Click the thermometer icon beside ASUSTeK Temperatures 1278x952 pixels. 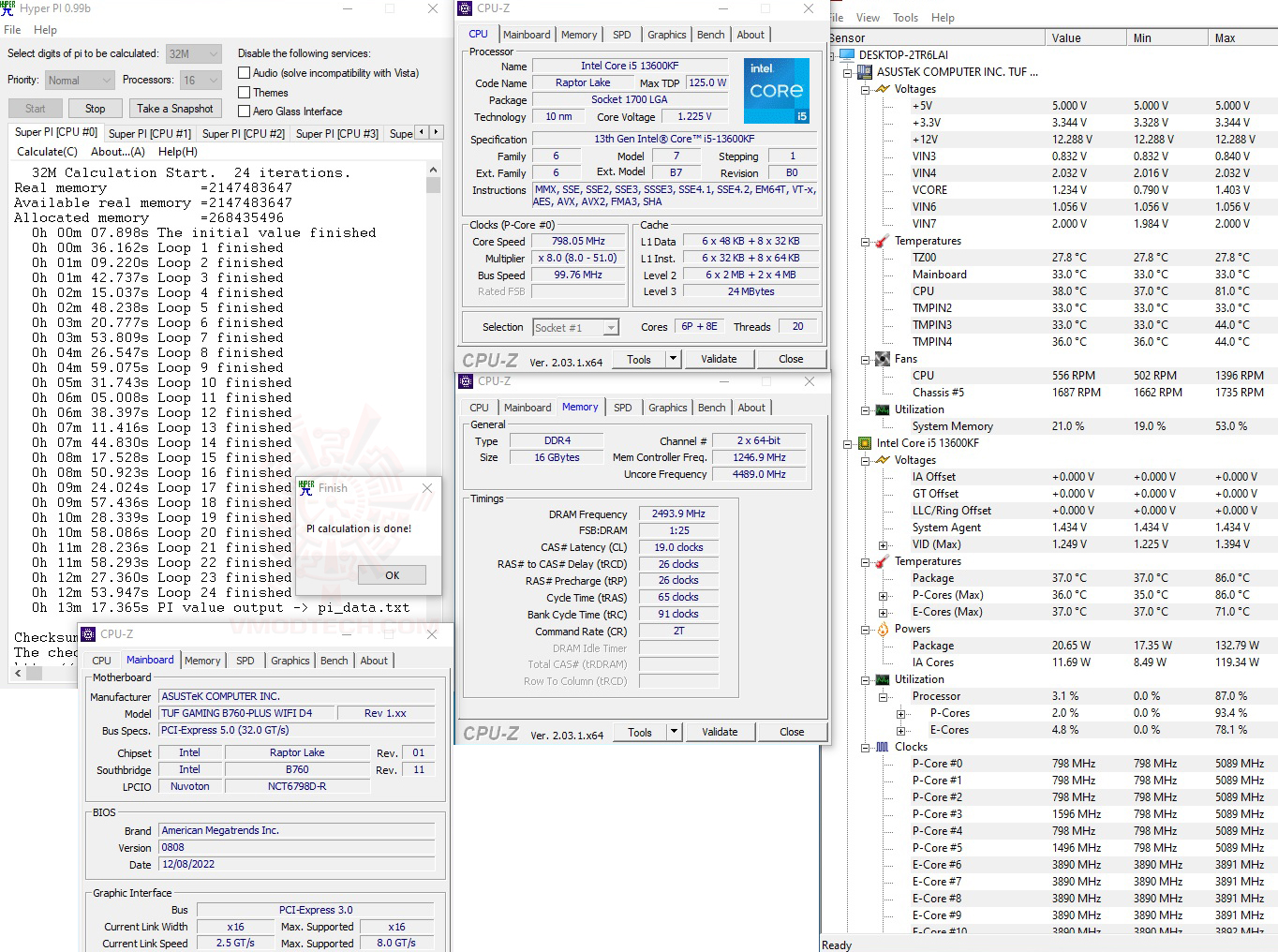pos(883,241)
